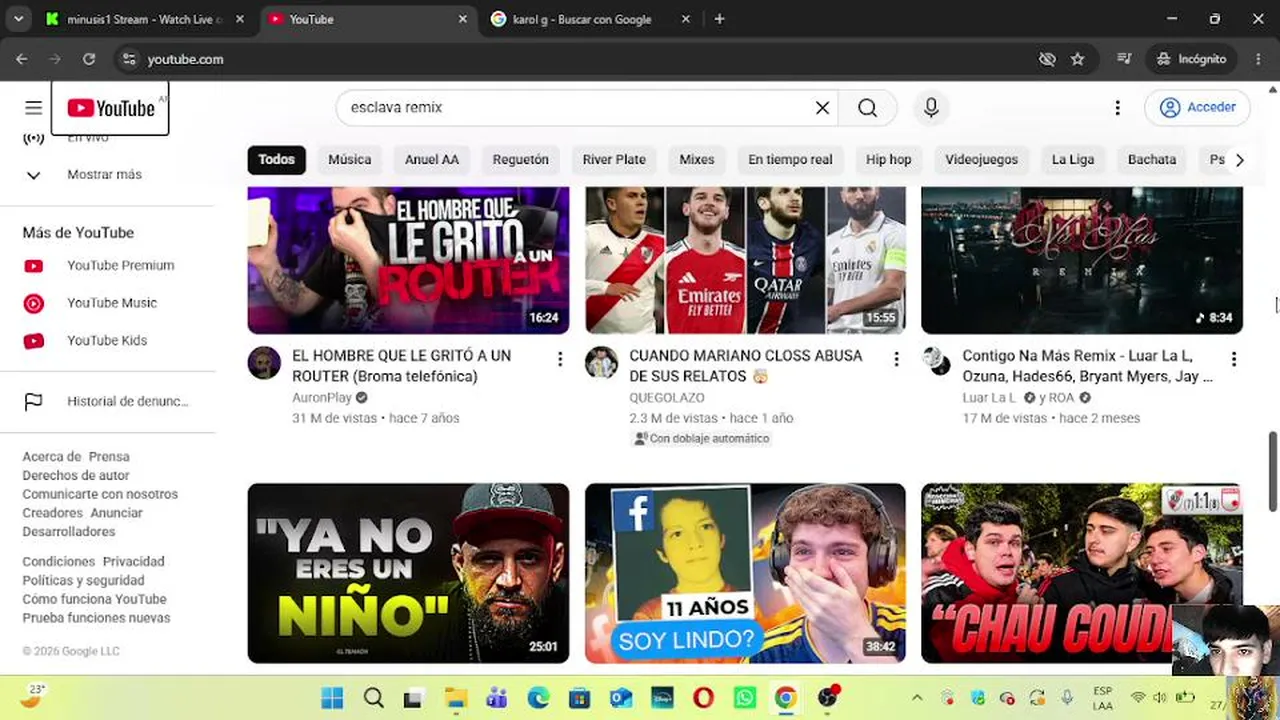Open Cómo funciona YouTube link
The height and width of the screenshot is (720, 1280).
(x=95, y=600)
